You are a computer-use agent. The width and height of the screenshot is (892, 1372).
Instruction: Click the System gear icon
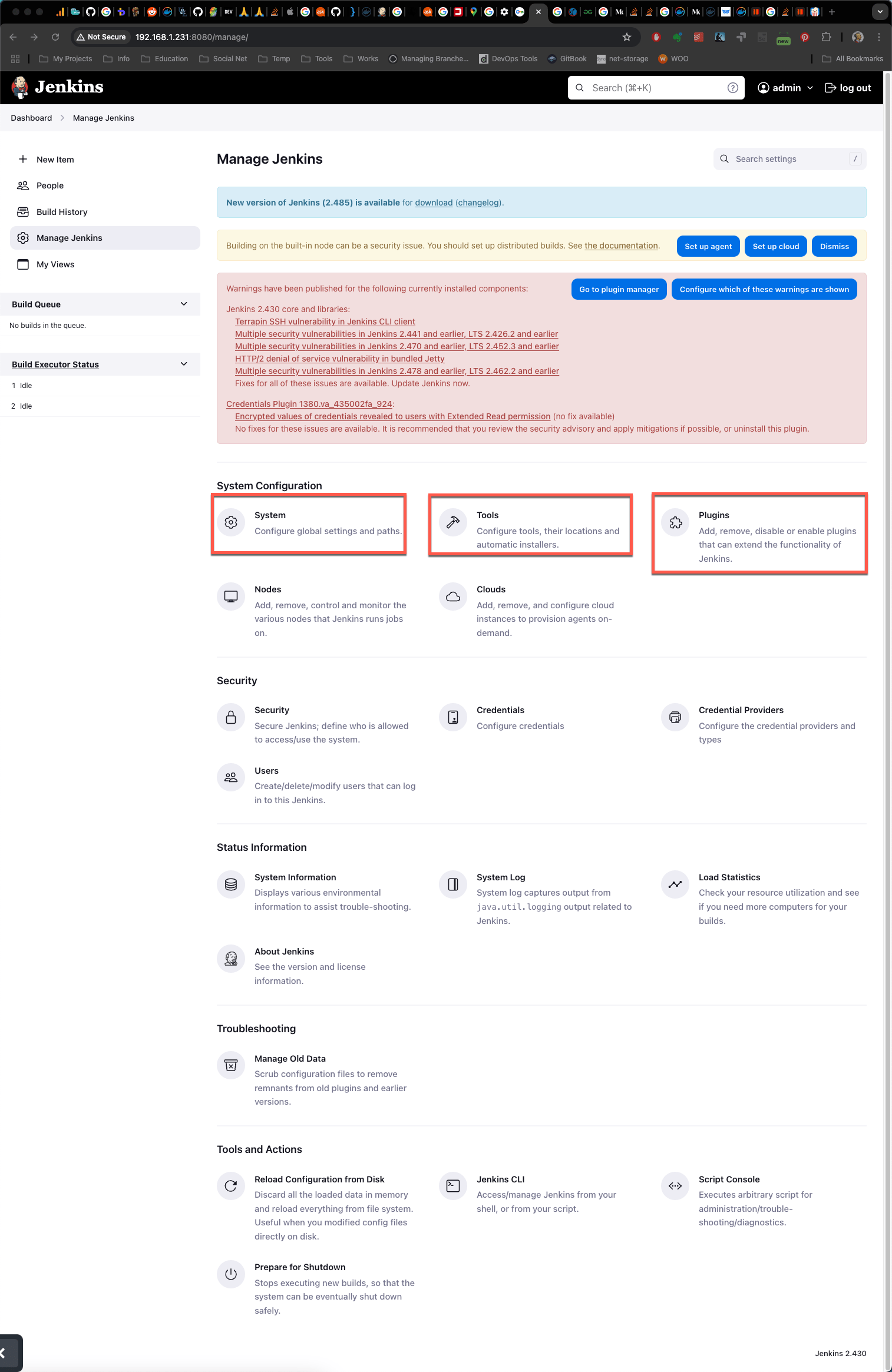[x=231, y=522]
